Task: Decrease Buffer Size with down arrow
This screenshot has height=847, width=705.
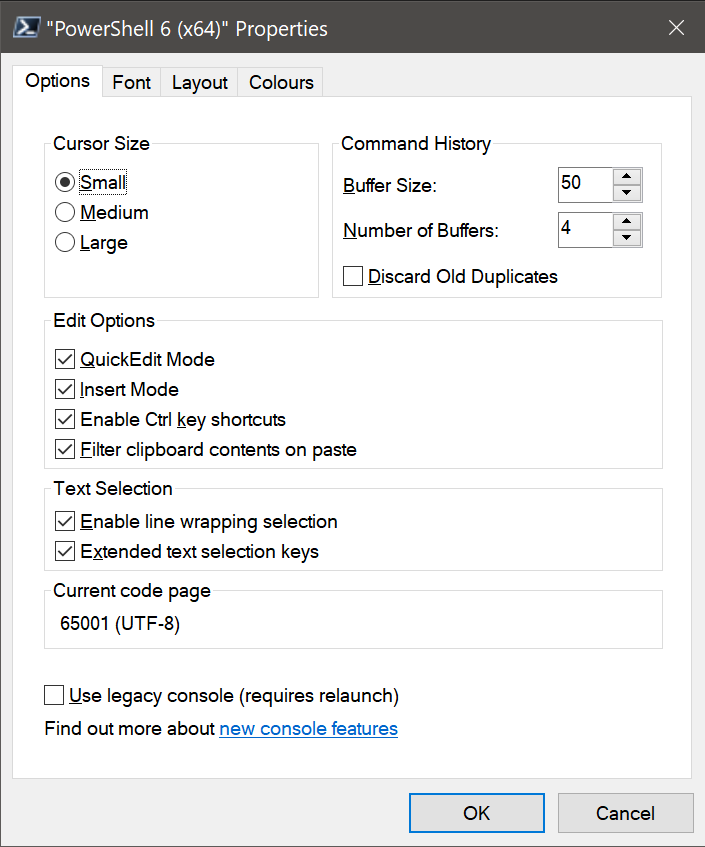Action: tap(627, 193)
